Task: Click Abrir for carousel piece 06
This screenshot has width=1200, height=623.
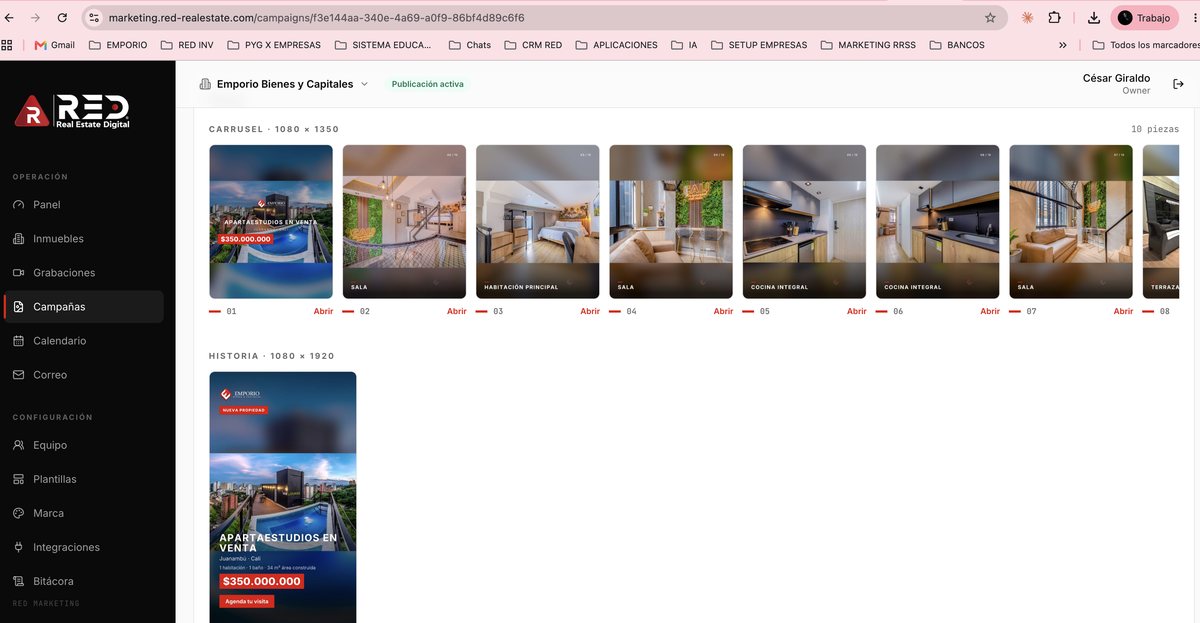Action: click(x=990, y=311)
